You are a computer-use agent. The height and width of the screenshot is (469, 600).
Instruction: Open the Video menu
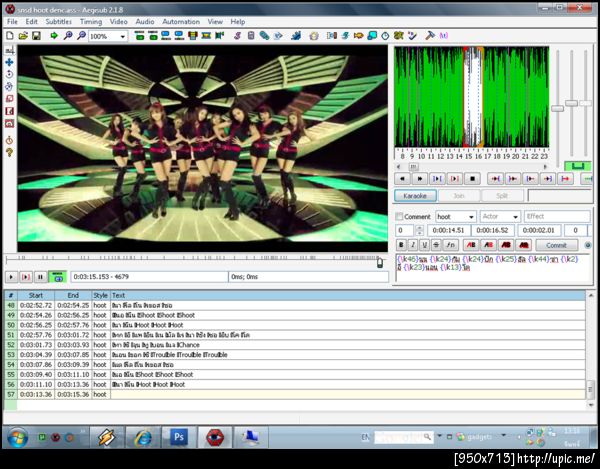(x=119, y=22)
